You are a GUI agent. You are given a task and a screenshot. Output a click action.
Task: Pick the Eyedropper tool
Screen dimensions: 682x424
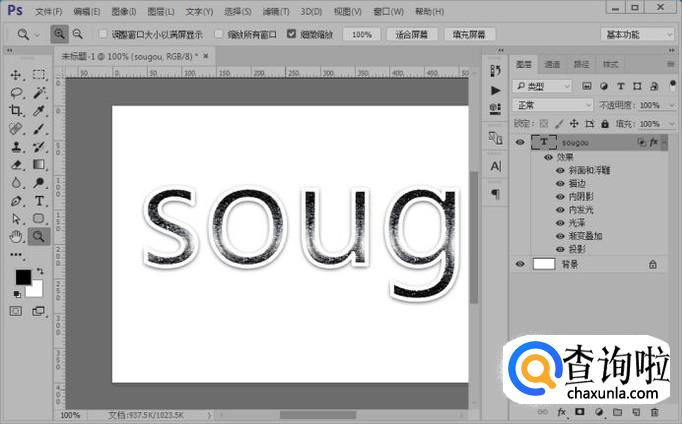39,111
